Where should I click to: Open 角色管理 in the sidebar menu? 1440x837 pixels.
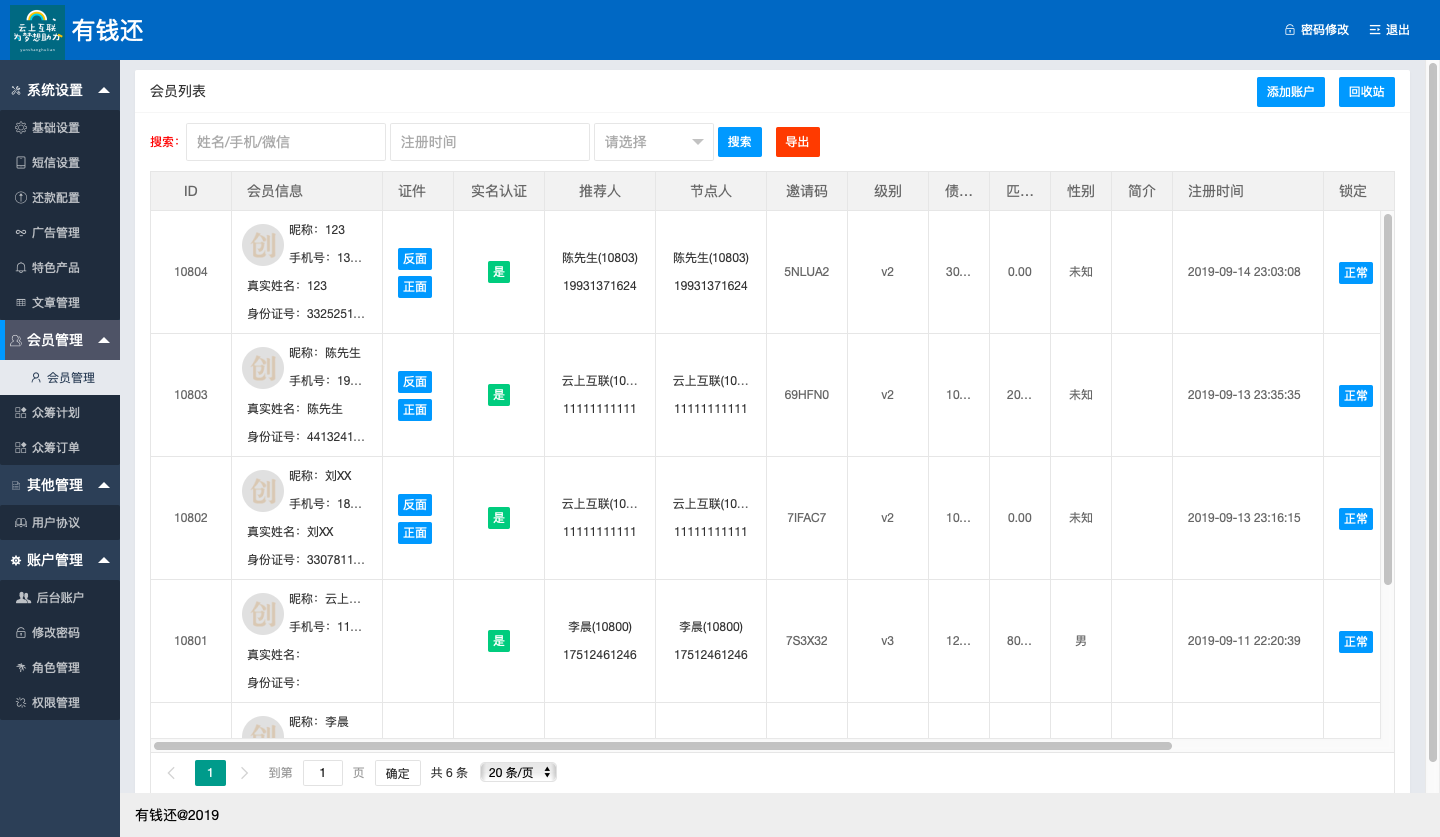point(55,668)
